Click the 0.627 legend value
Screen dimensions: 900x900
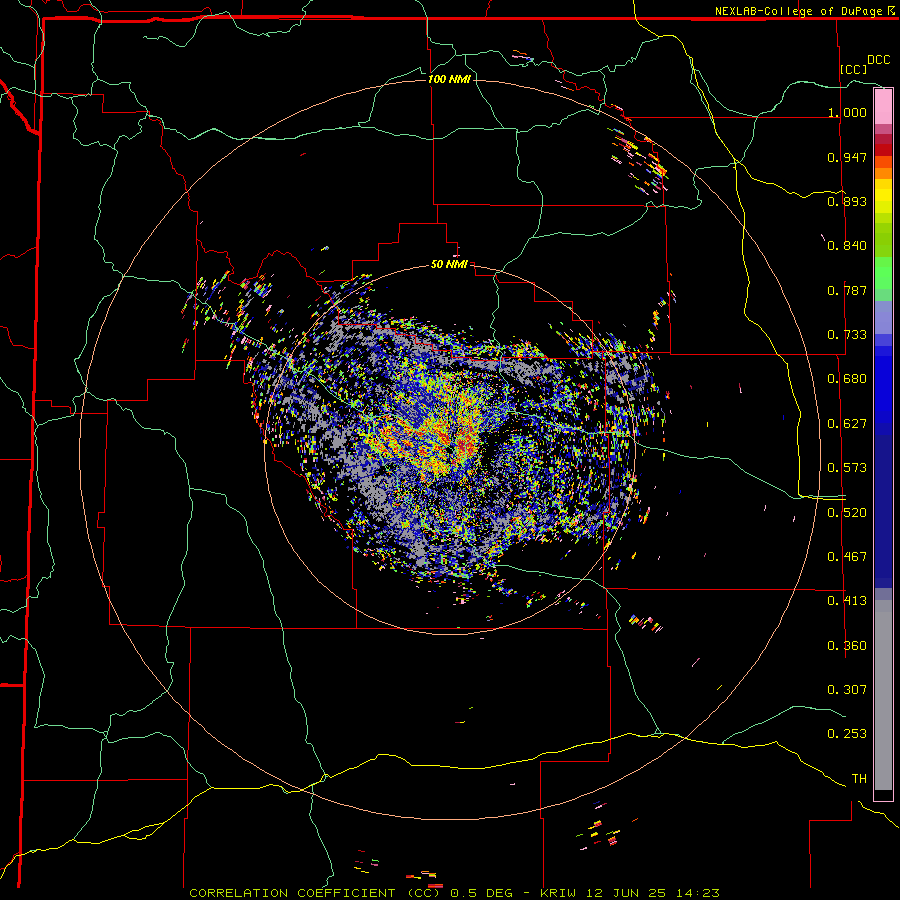[847, 424]
